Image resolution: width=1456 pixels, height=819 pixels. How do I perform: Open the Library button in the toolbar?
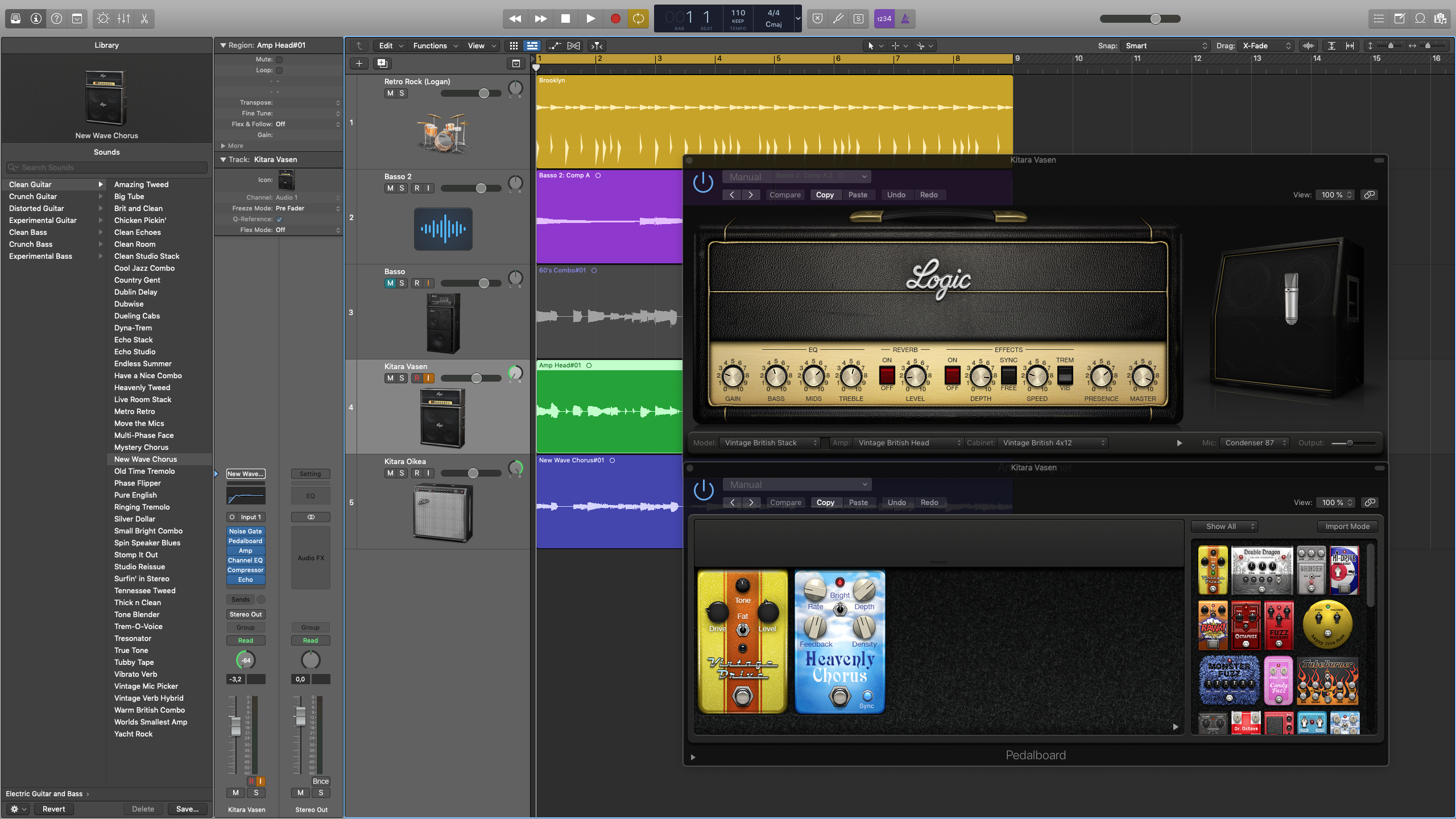pyautogui.click(x=16, y=19)
